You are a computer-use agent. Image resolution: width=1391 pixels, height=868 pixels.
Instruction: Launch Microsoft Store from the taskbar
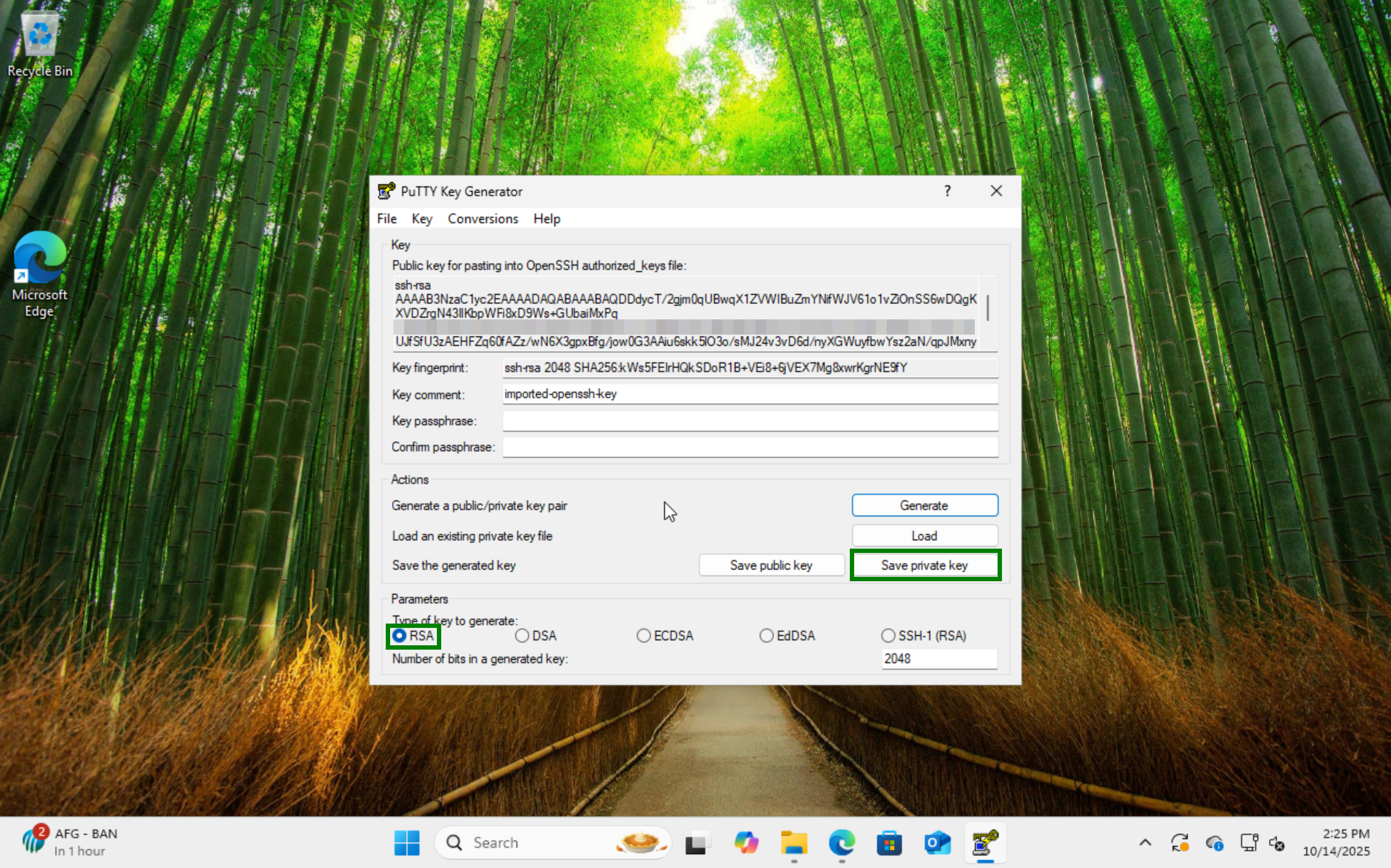(889, 842)
